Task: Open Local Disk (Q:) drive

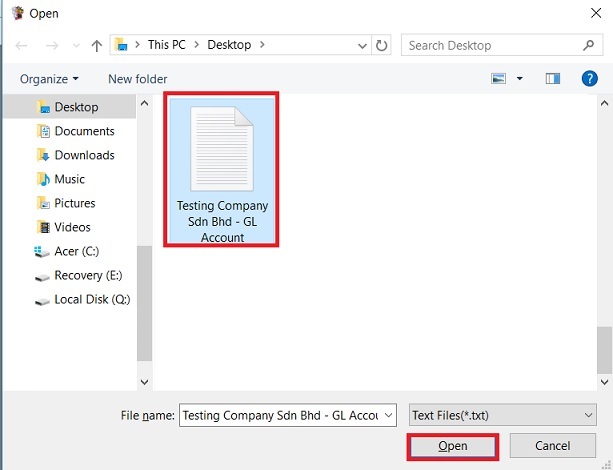Action: [x=92, y=299]
